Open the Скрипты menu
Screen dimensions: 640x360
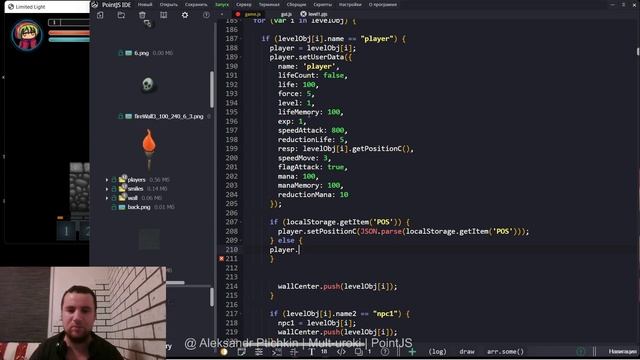point(322,4)
